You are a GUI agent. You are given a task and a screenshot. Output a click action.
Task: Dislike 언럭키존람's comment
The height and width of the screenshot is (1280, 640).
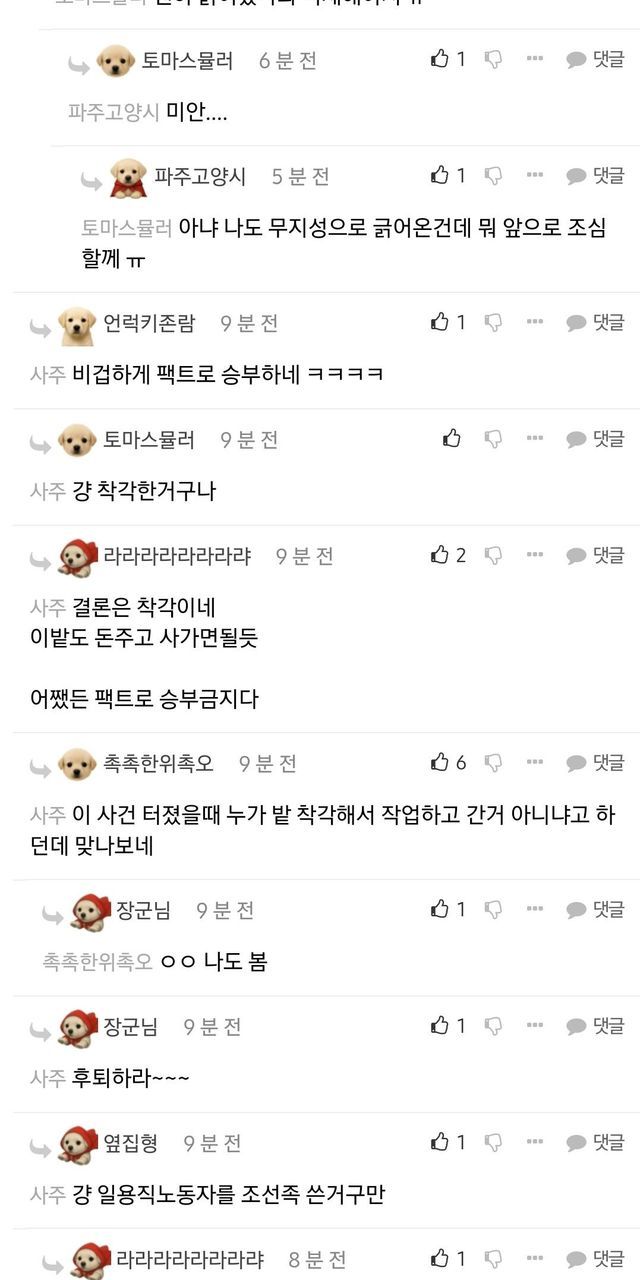(x=494, y=322)
